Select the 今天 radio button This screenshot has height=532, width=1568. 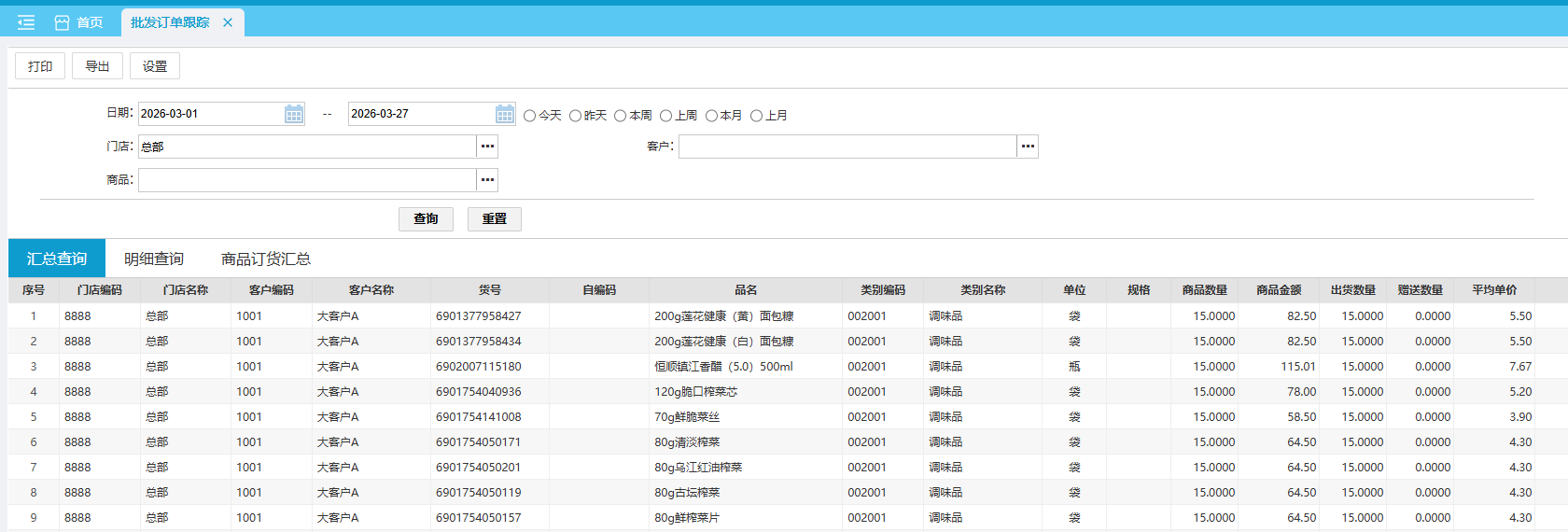tap(530, 116)
